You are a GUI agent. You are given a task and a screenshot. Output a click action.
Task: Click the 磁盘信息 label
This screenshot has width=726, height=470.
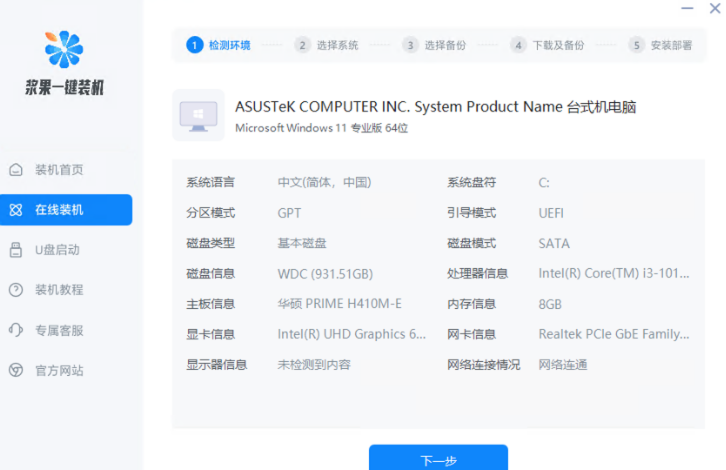[x=211, y=274]
